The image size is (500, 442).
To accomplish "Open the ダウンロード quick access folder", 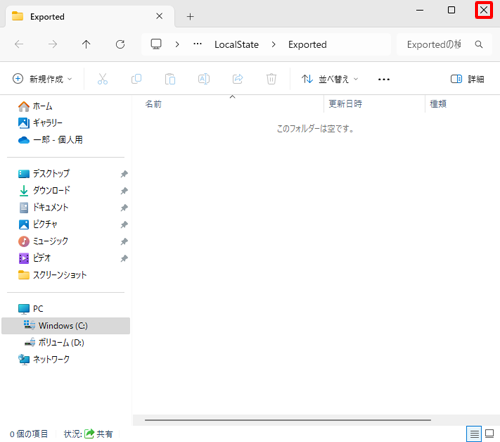I will click(x=44, y=190).
